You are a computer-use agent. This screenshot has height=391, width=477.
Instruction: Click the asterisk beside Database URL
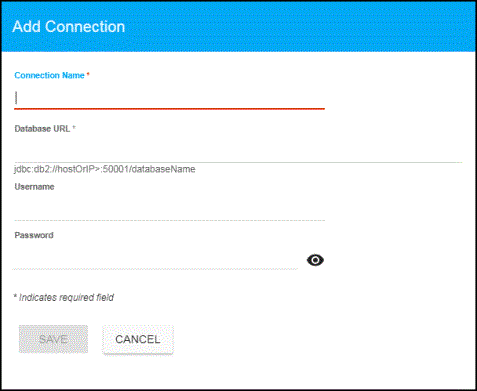click(x=74, y=127)
